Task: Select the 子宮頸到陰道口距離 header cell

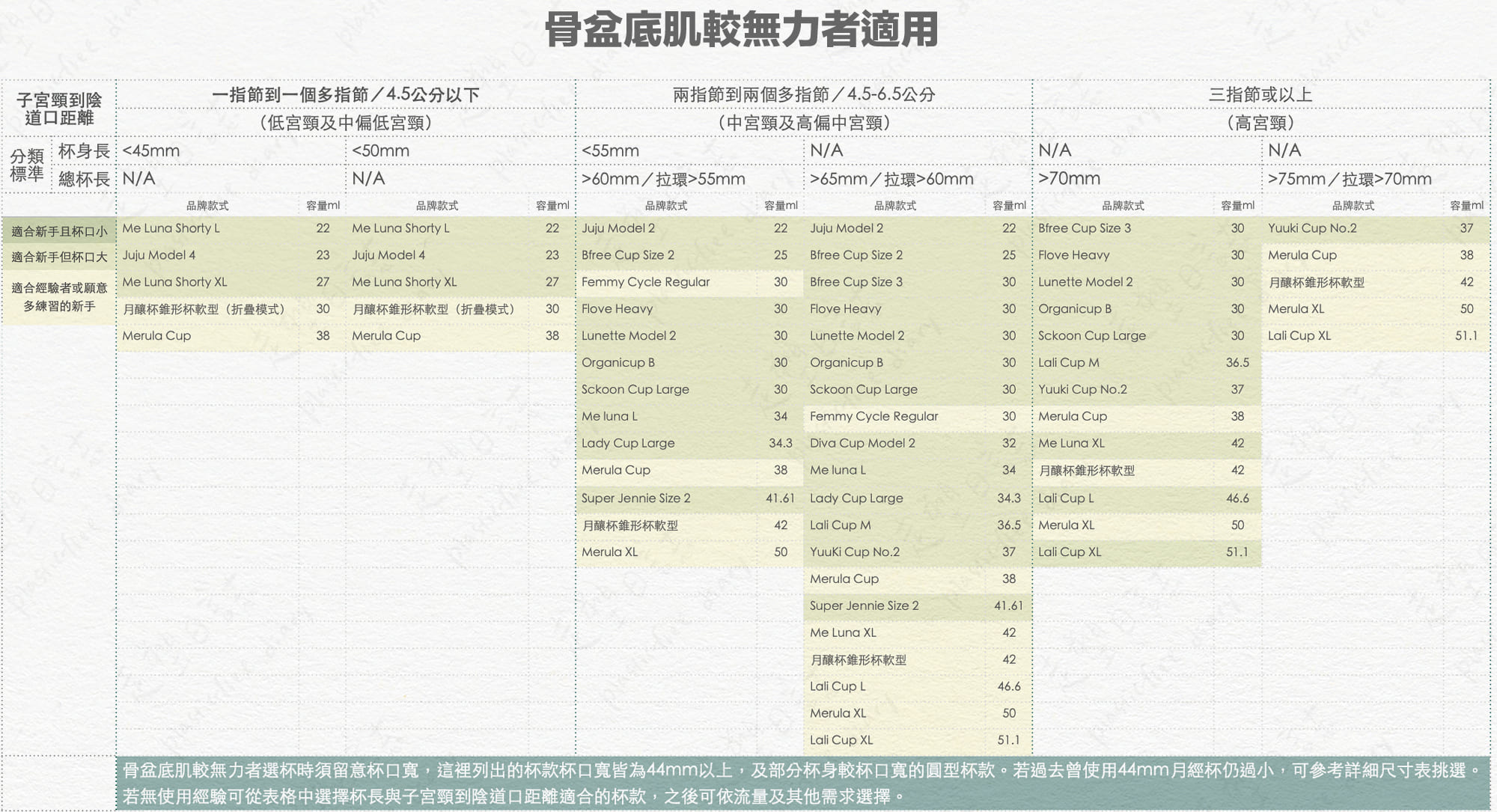Action: pyautogui.click(x=58, y=109)
